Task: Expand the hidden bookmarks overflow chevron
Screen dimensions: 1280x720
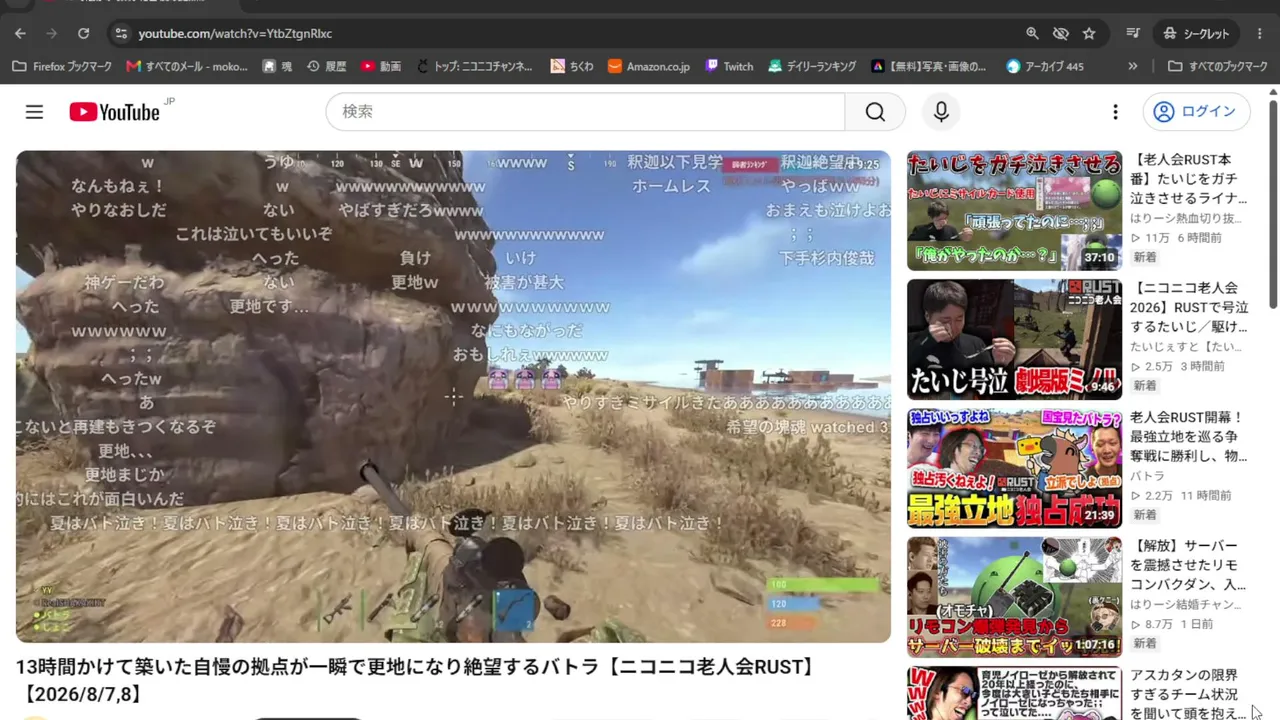Action: pos(1132,66)
